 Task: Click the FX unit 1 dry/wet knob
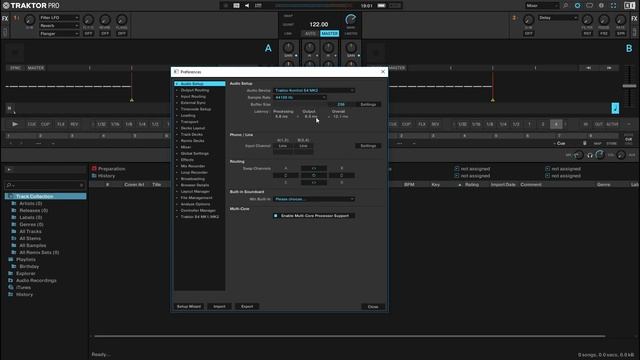[x=29, y=20]
